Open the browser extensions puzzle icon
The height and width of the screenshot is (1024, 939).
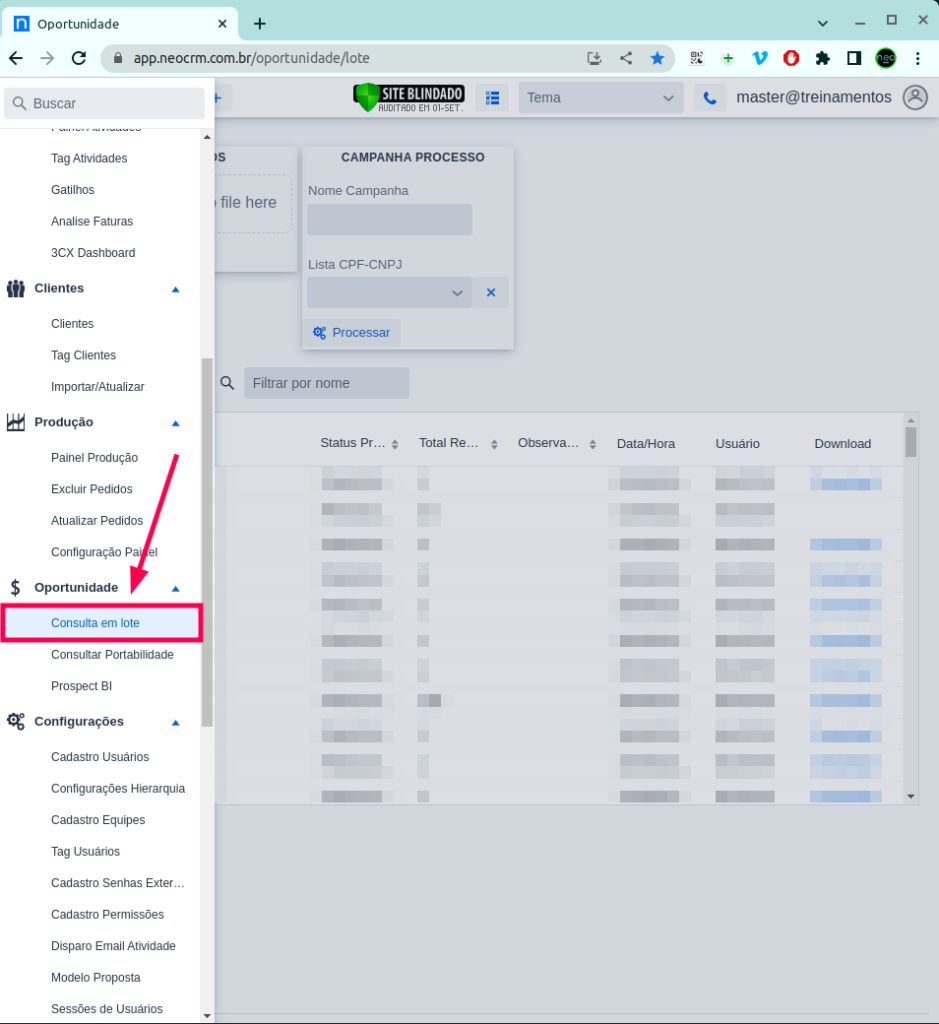click(x=822, y=58)
